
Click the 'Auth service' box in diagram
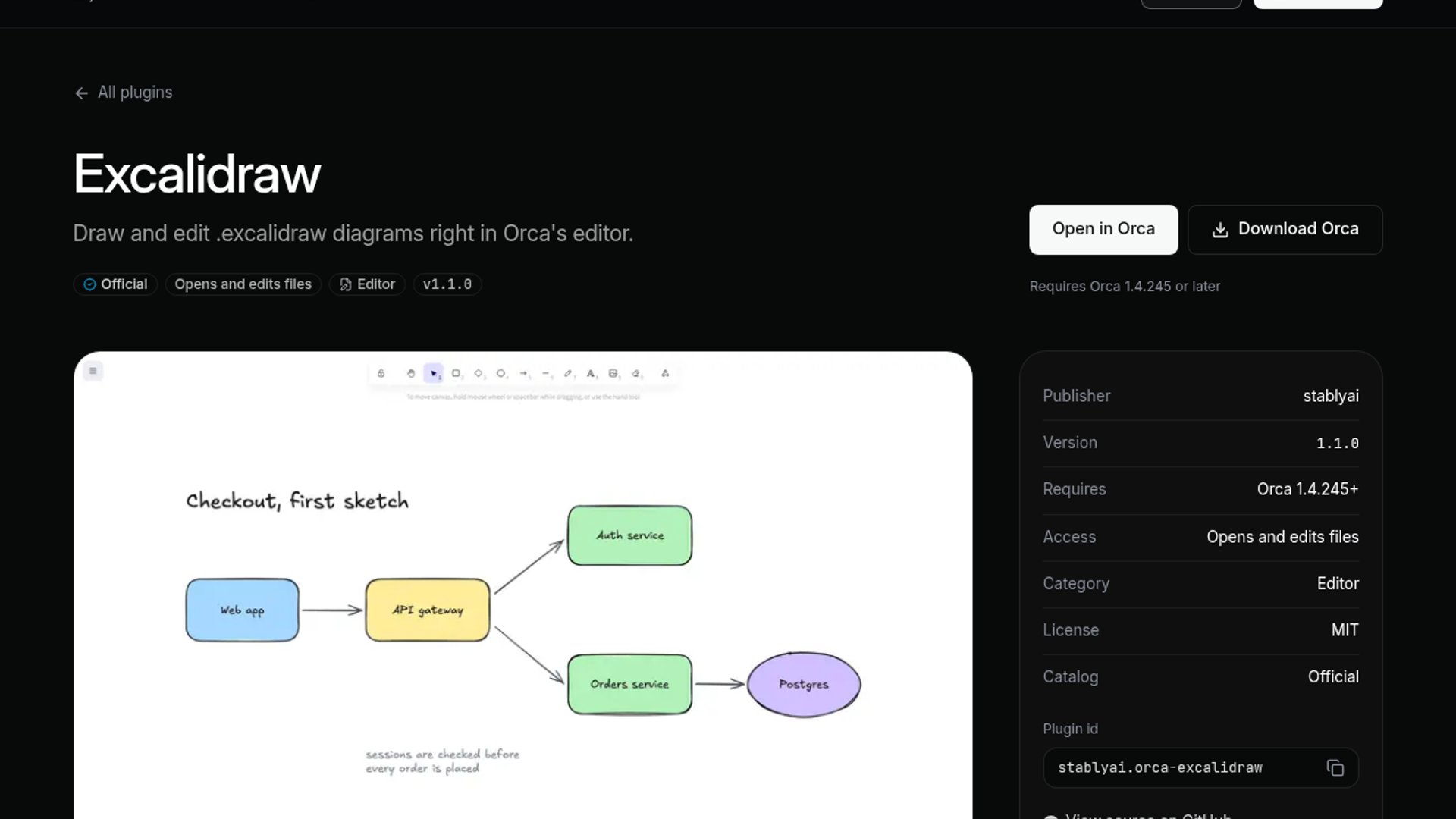pos(629,535)
